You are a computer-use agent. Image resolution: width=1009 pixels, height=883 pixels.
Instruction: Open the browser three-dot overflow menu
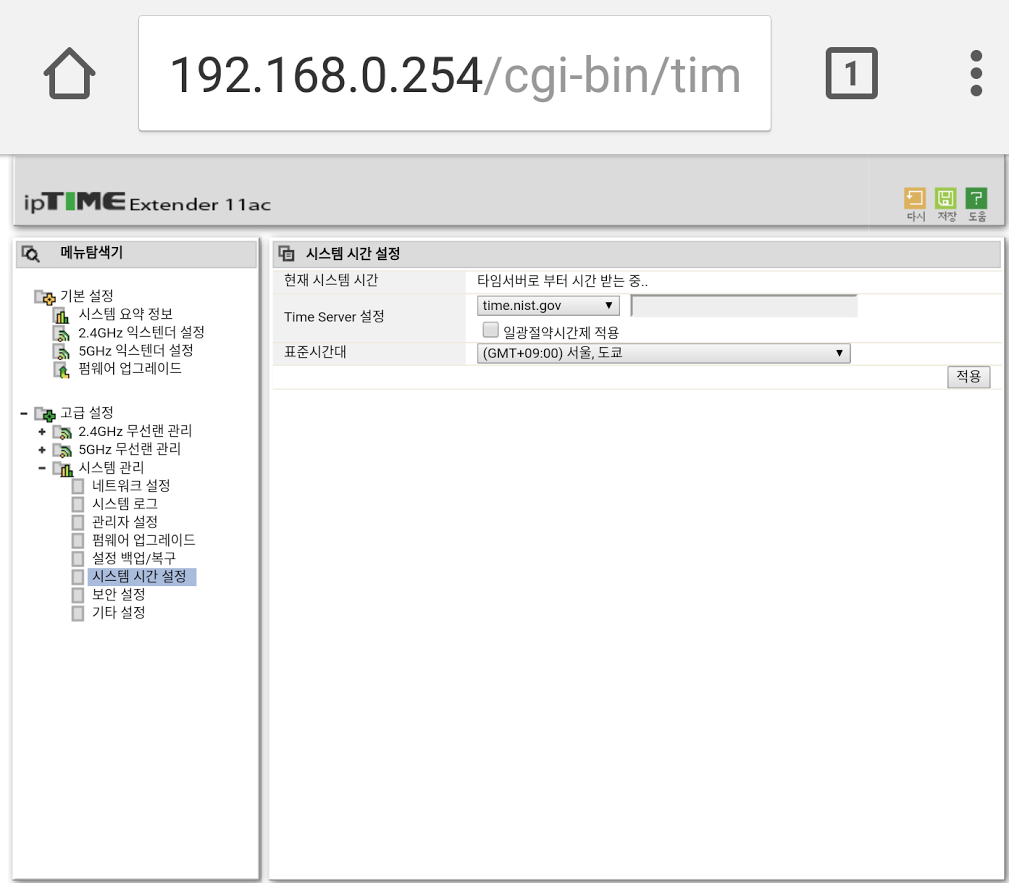(x=976, y=73)
